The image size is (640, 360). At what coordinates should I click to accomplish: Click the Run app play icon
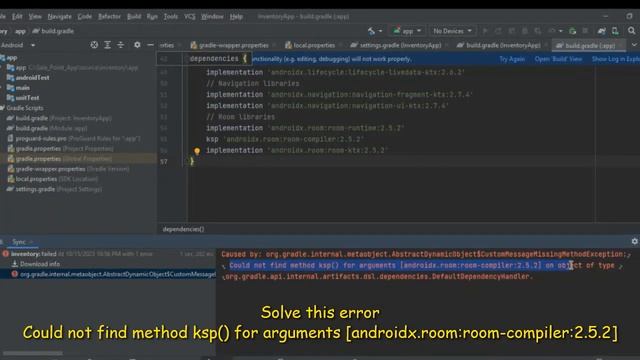[485, 31]
